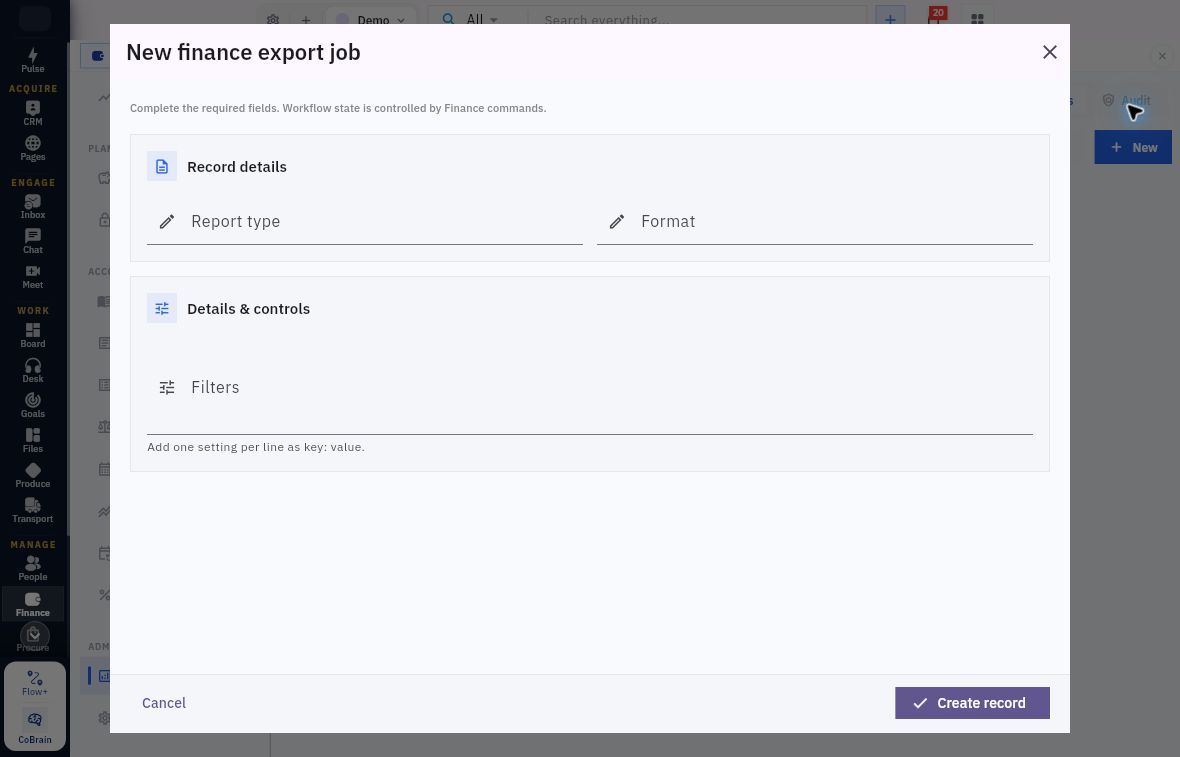Click the blue plus quick-add button

pos(890,20)
